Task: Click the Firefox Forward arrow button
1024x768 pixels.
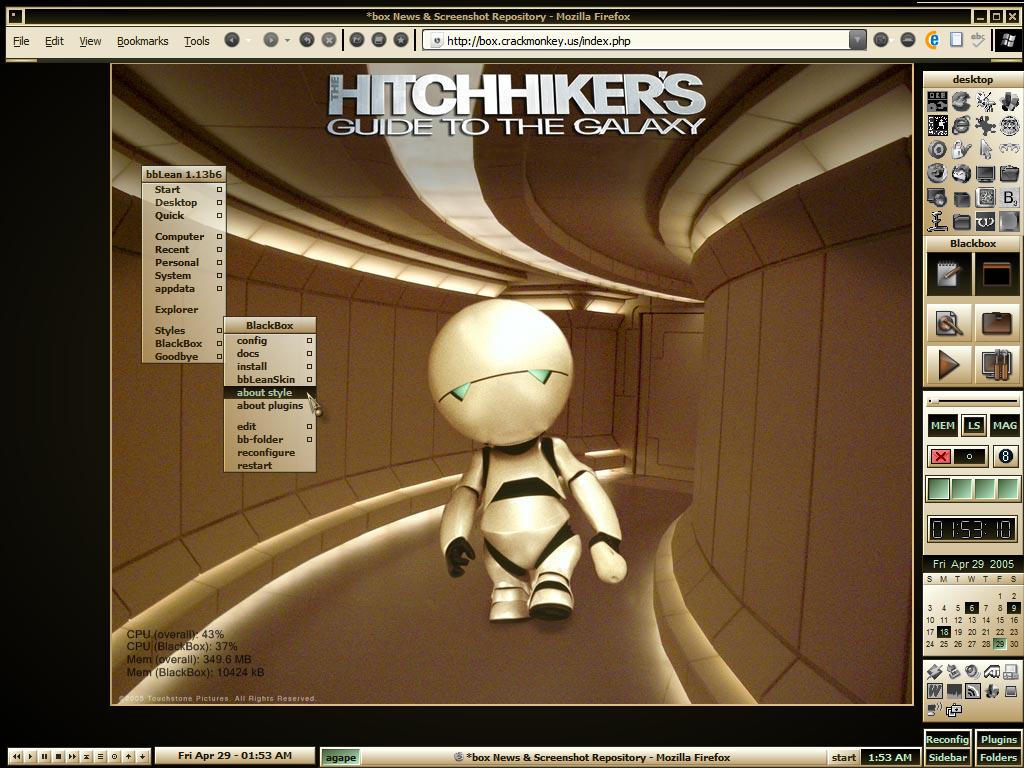Action: click(x=270, y=40)
